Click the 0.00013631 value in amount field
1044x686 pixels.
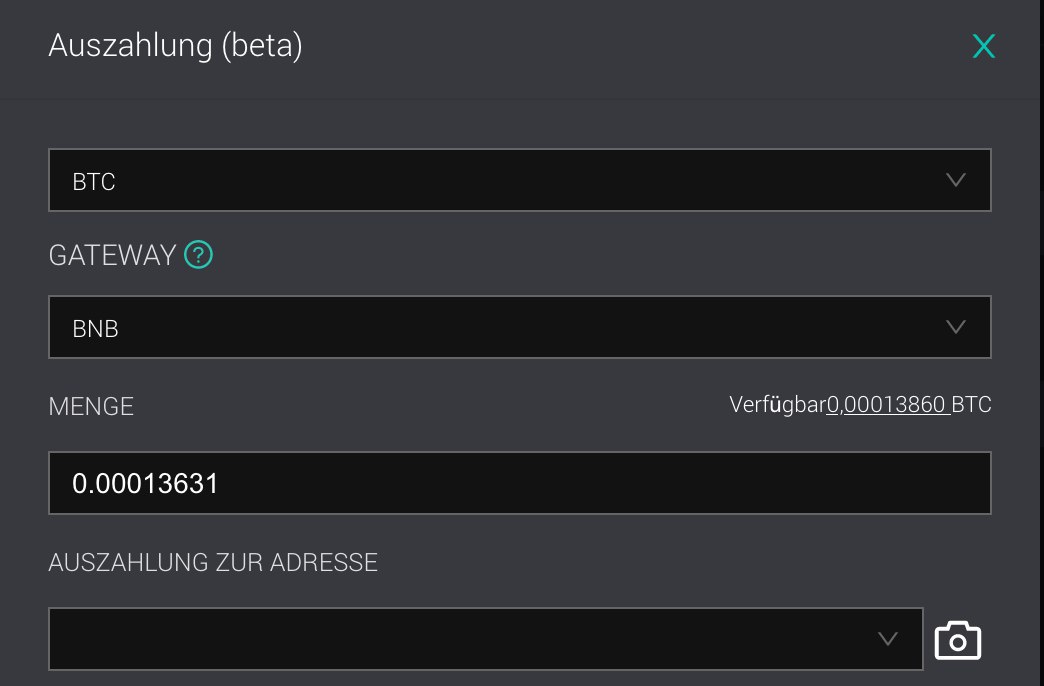pos(145,484)
